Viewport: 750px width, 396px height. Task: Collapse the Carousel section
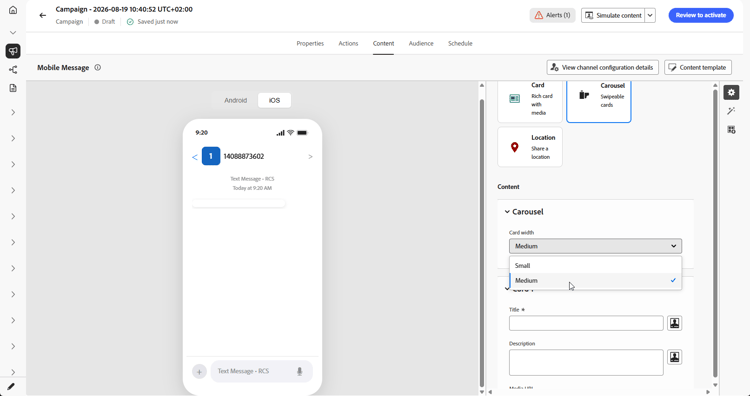(x=507, y=212)
